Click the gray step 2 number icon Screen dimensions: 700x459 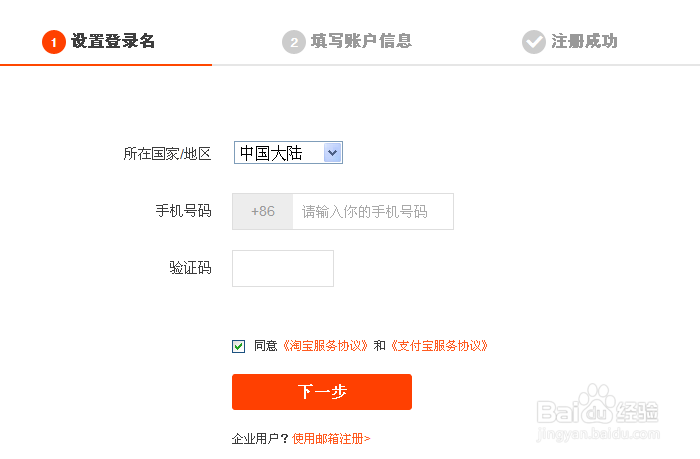coord(293,42)
